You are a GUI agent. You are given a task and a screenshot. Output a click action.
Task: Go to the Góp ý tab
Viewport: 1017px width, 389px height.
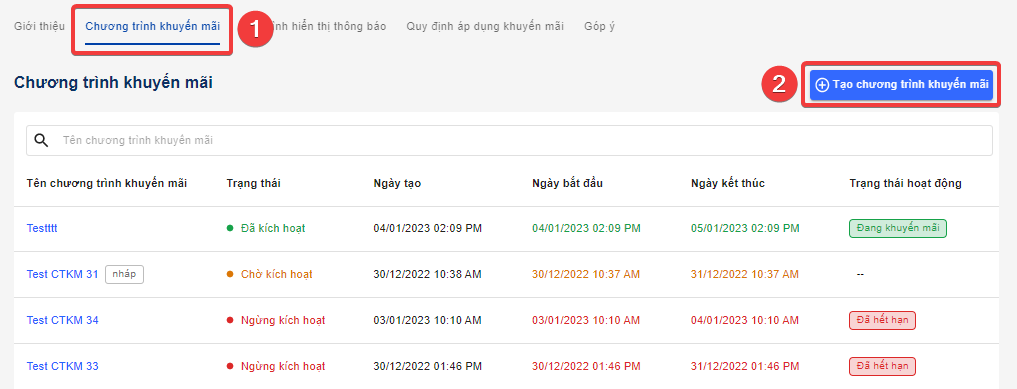tap(599, 27)
